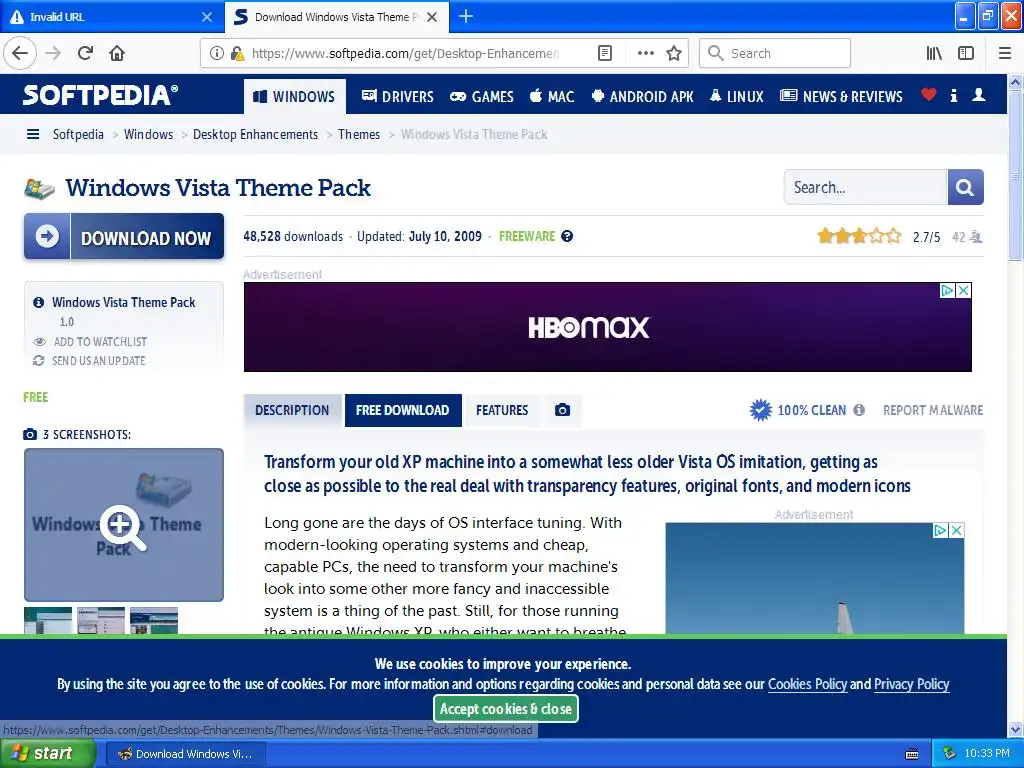
Task: Click the Download Windows Vi... taskbar button
Action: click(x=185, y=754)
